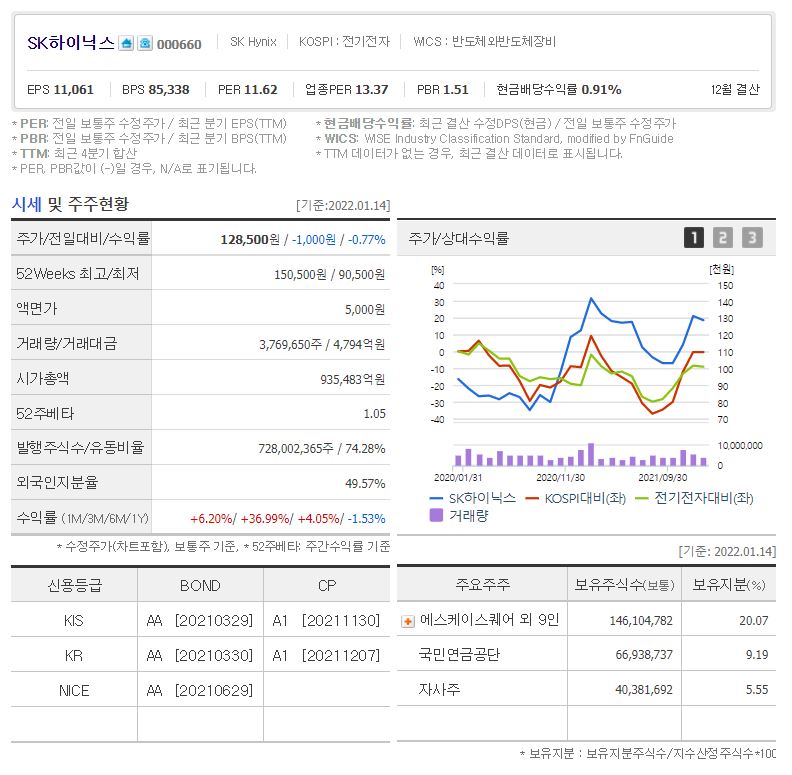Click the home icon next to SK하이닉스
Screen dimensions: 792x775
[126, 43]
